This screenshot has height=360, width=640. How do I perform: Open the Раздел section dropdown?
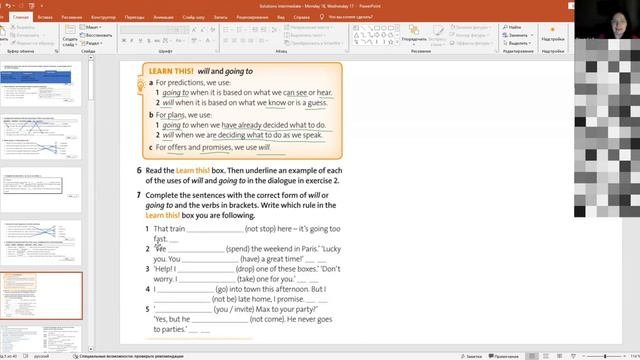pyautogui.click(x=91, y=43)
